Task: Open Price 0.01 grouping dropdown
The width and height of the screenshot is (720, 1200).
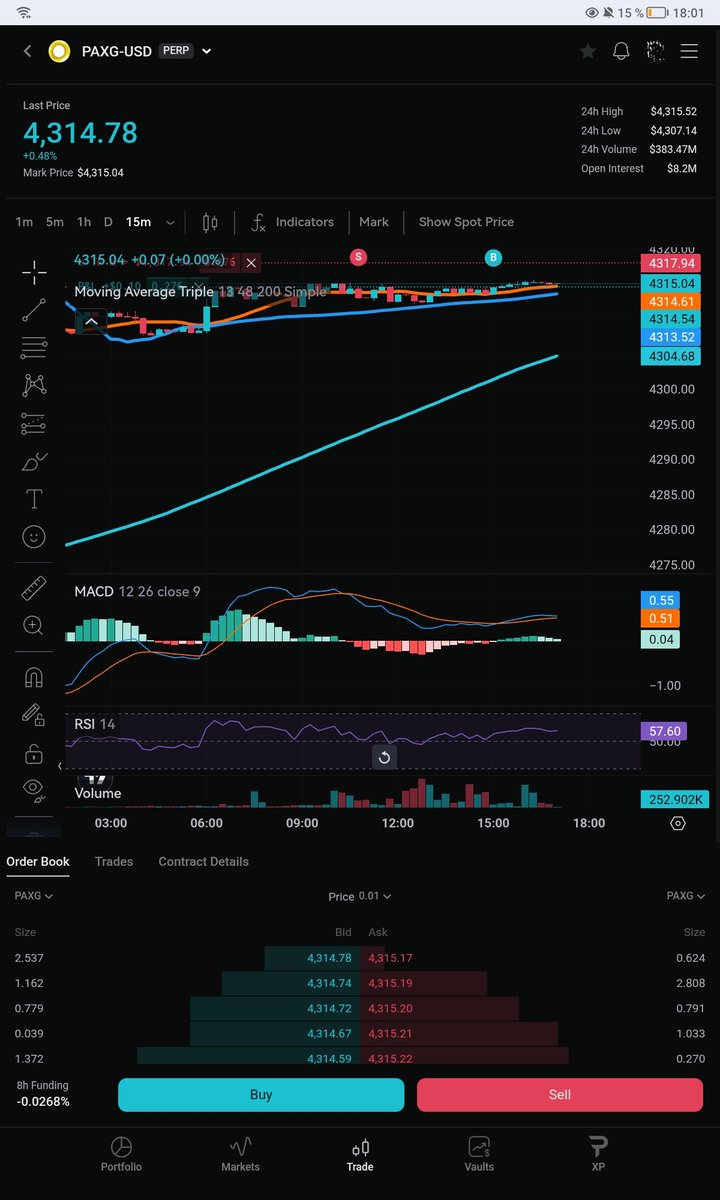Action: (360, 896)
